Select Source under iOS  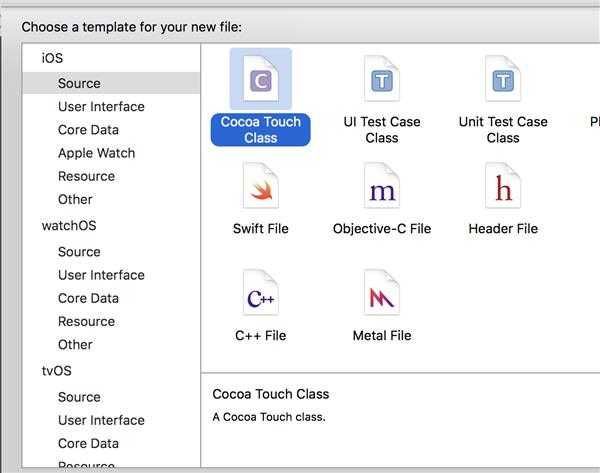(x=111, y=83)
